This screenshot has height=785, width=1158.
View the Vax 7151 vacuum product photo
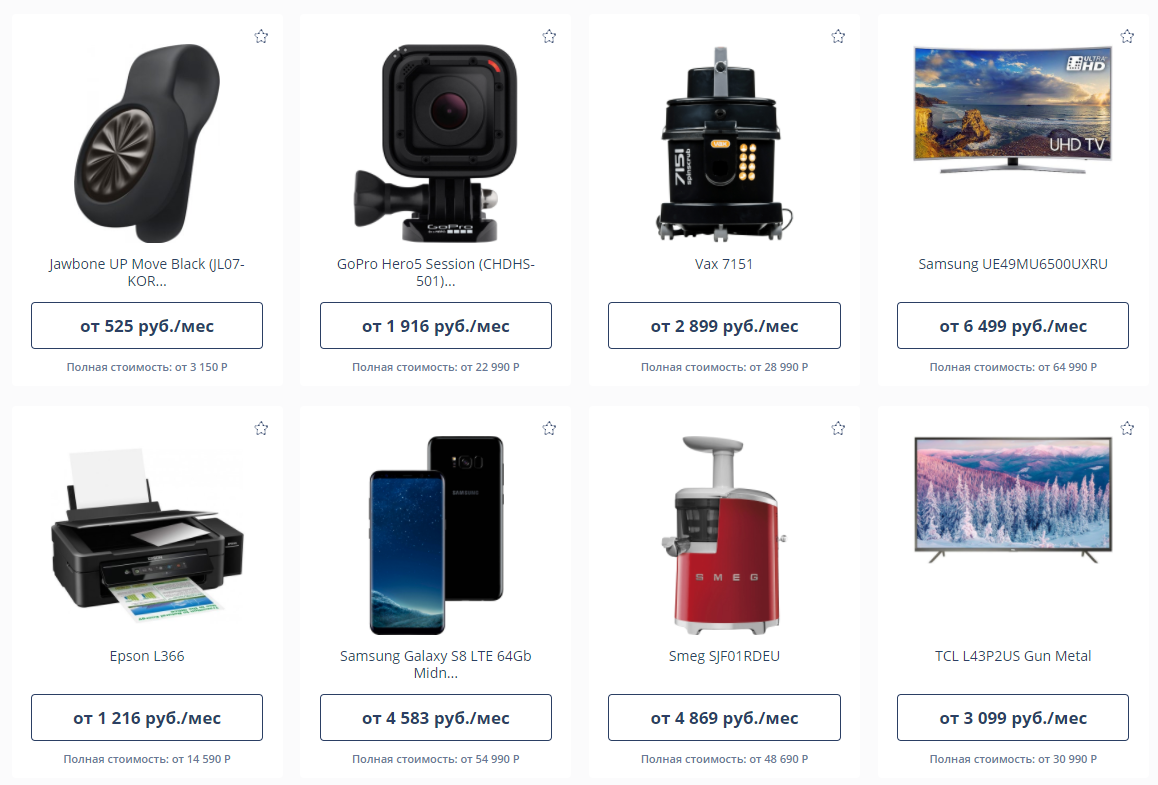724,143
